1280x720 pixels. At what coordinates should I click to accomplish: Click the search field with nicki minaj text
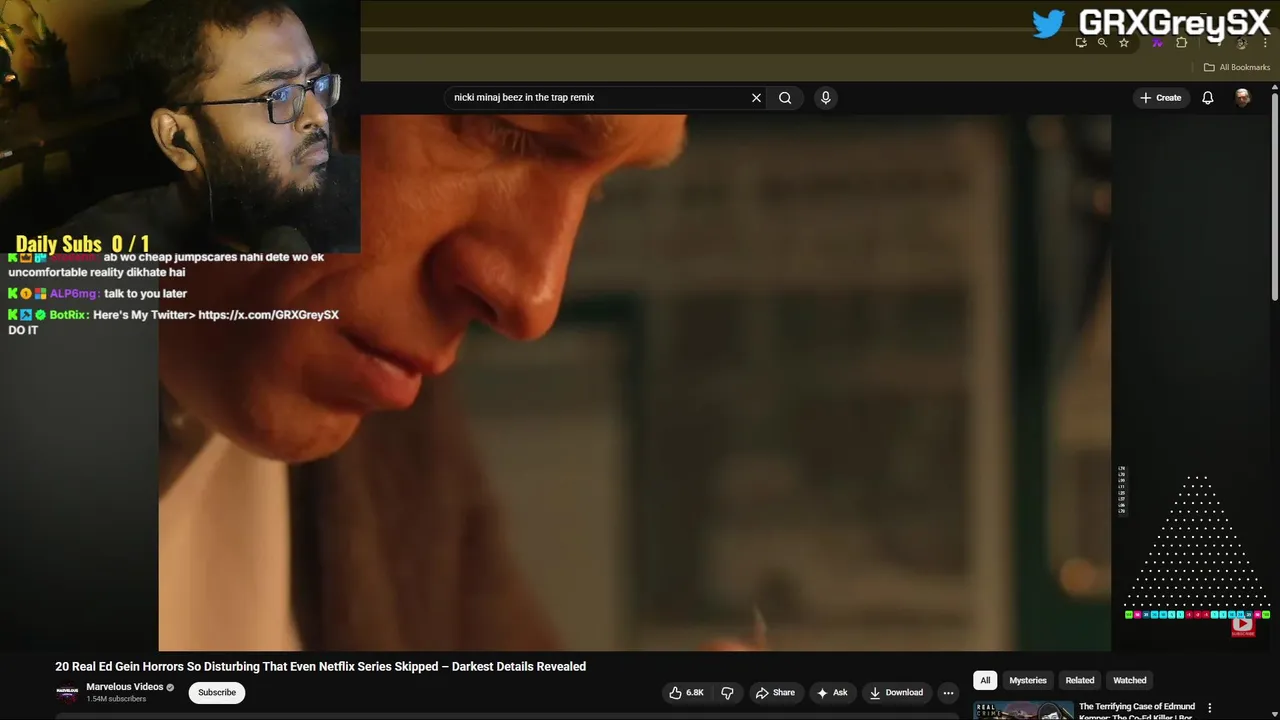point(600,98)
